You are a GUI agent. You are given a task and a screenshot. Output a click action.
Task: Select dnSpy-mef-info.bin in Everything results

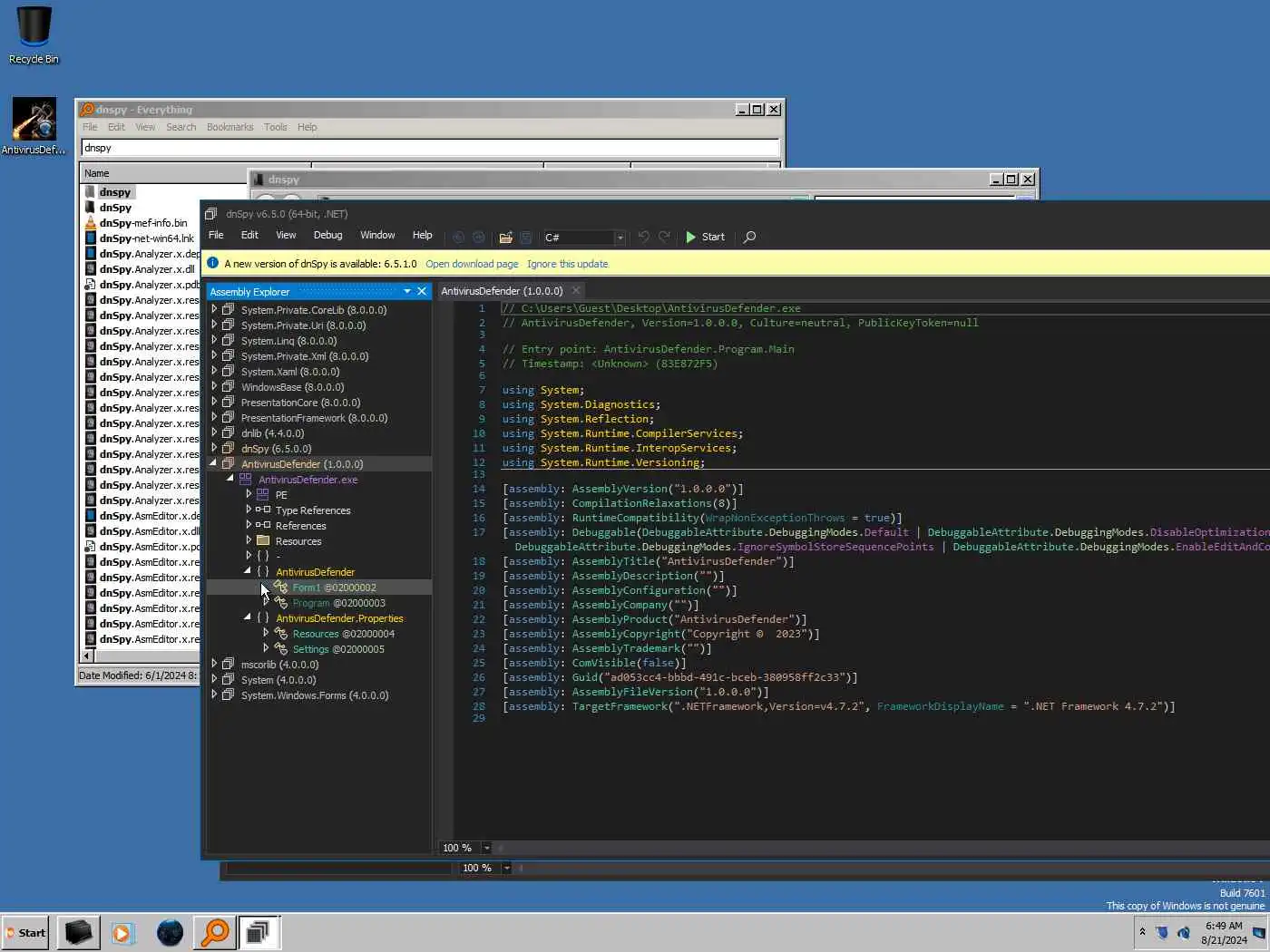pyautogui.click(x=143, y=223)
